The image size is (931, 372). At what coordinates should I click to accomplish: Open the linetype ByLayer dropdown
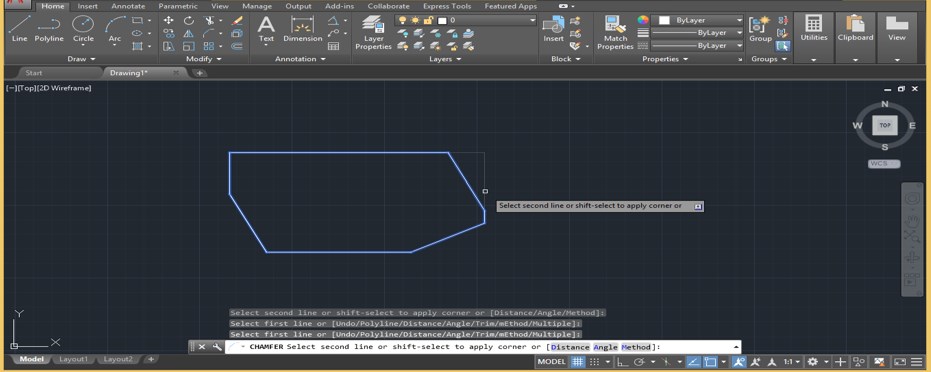tap(696, 46)
